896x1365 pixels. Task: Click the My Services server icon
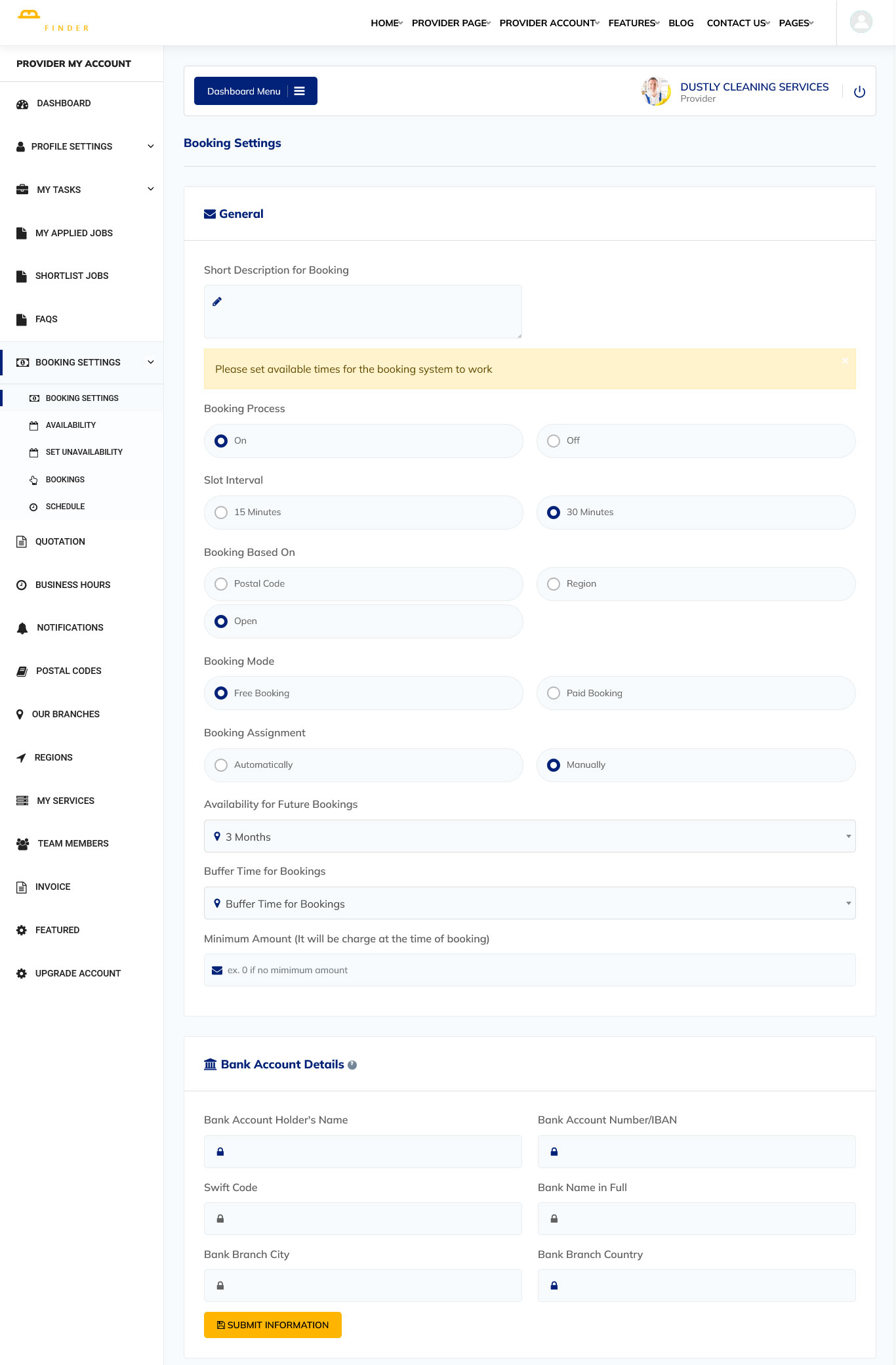22,801
